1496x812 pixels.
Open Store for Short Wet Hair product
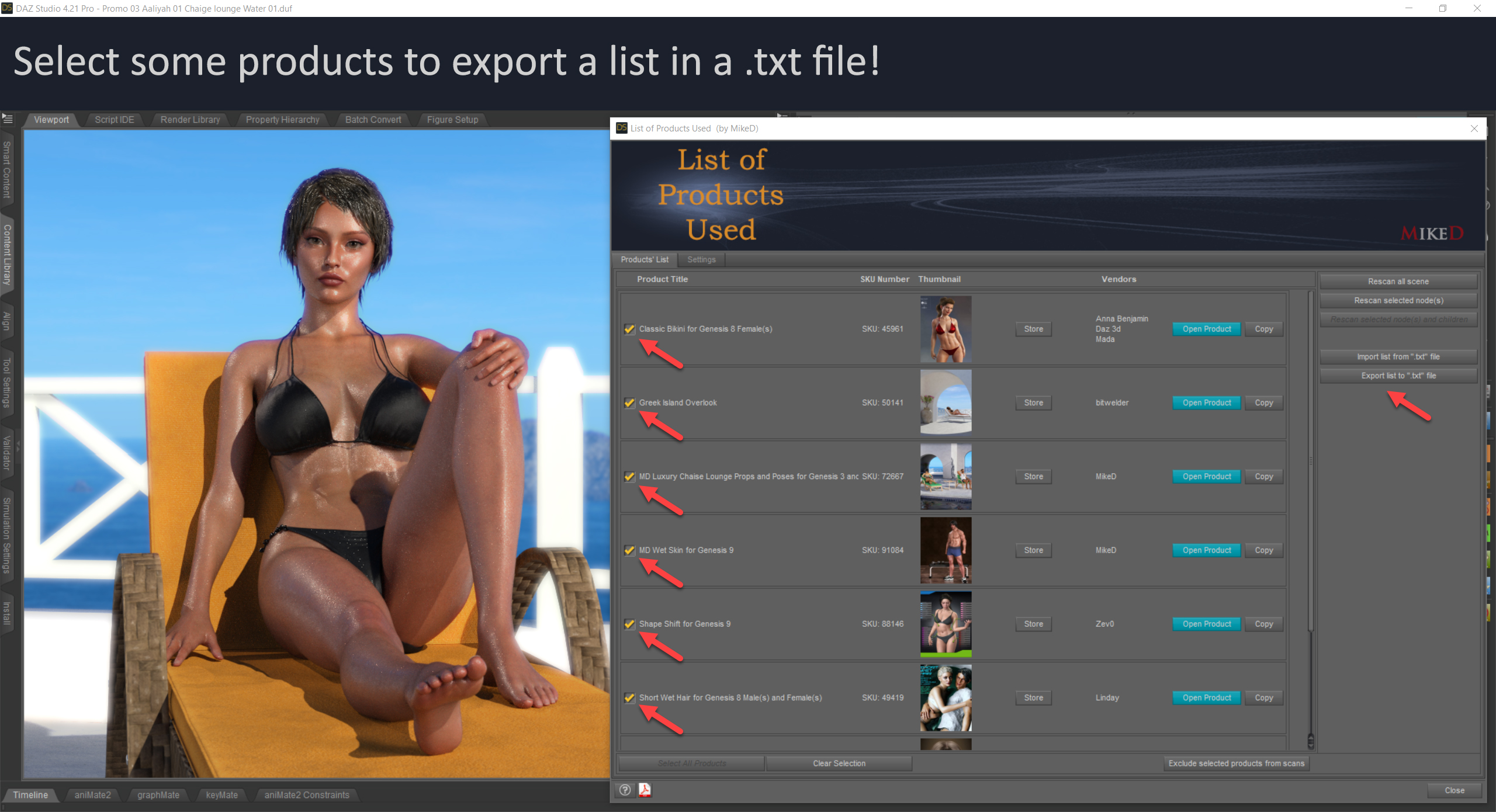pos(1033,698)
